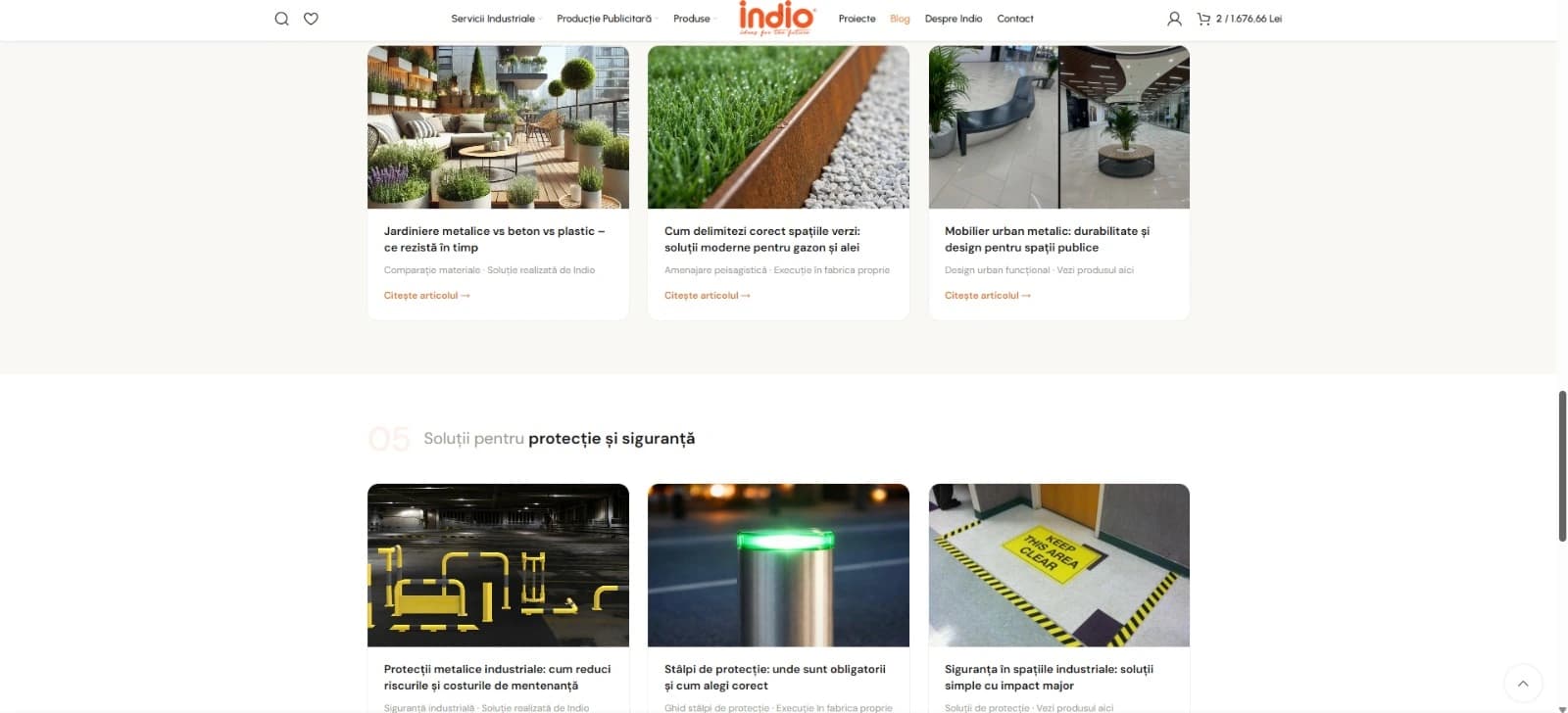Screen dimensions: 1568x713
Task: Open the wishlist heart icon
Action: tap(311, 19)
